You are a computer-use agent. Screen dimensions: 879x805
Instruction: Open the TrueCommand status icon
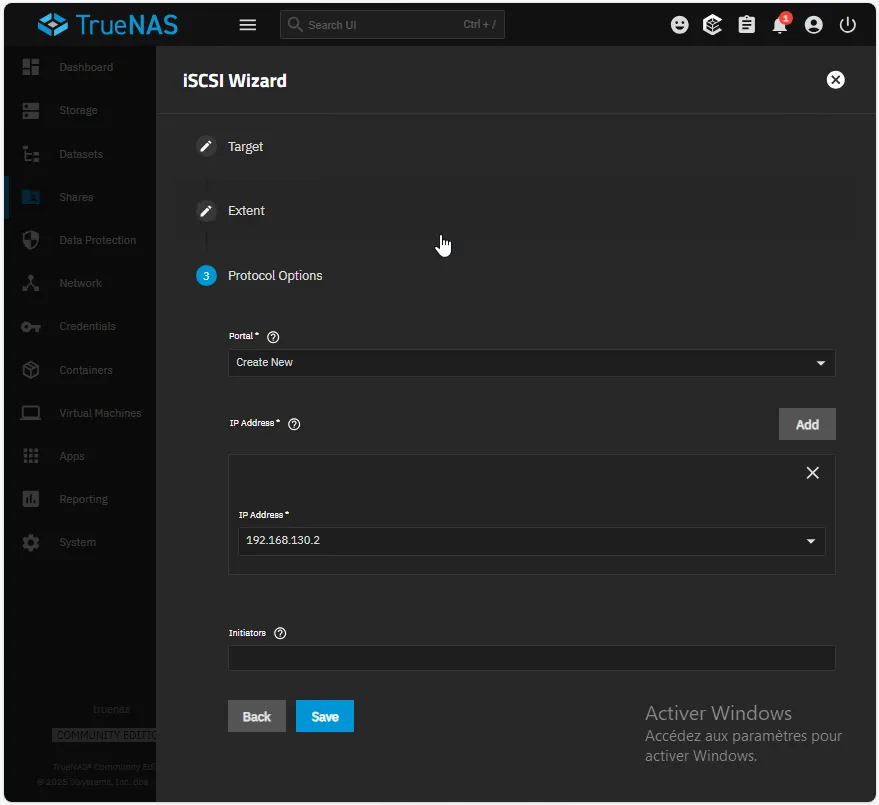pyautogui.click(x=713, y=25)
